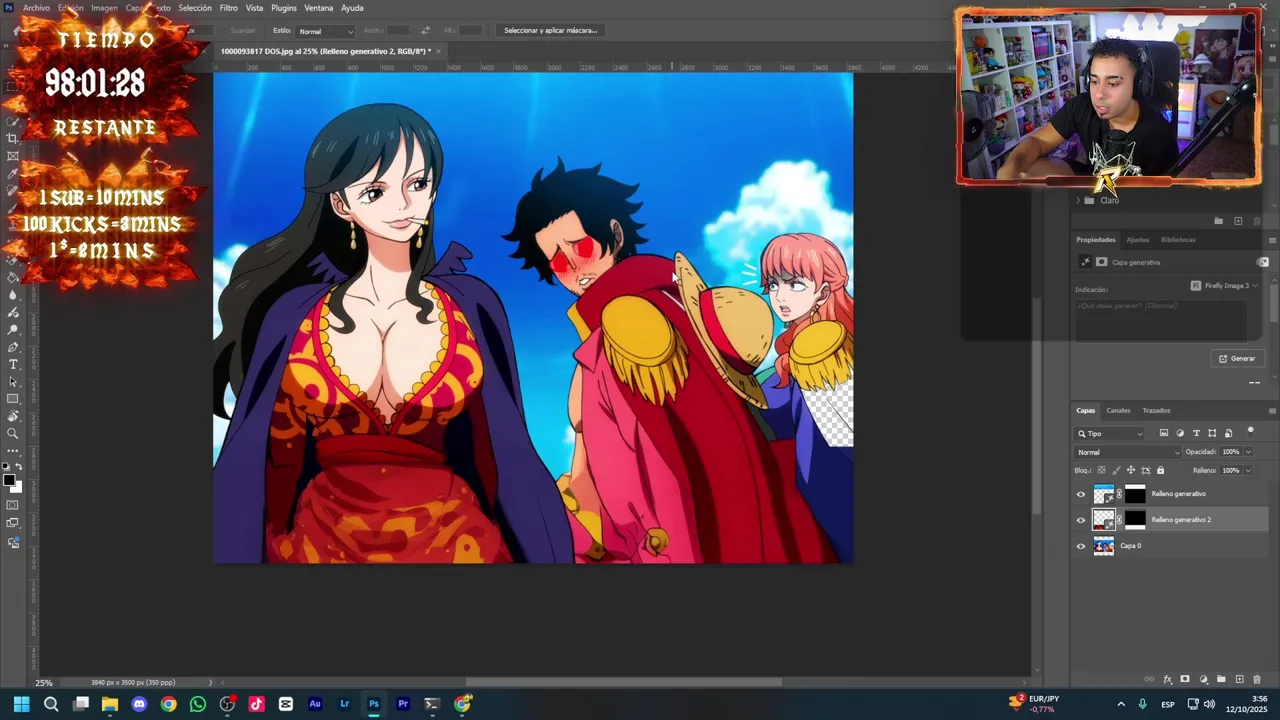Filter layers by shape icon
This screenshot has width=1280, height=720.
[1212, 433]
